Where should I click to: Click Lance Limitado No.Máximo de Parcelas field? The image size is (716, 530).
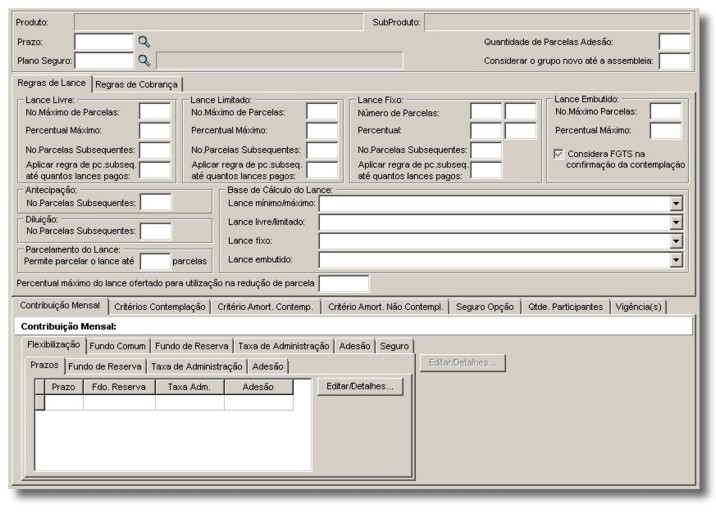[322, 112]
